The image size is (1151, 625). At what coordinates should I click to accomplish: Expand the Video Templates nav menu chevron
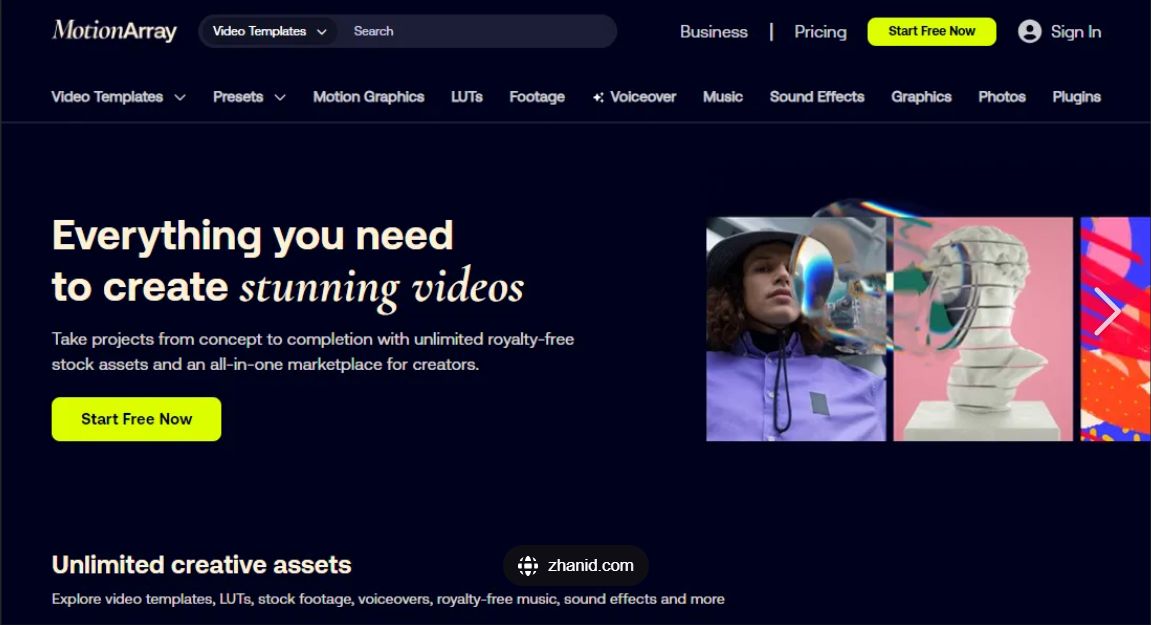point(180,97)
